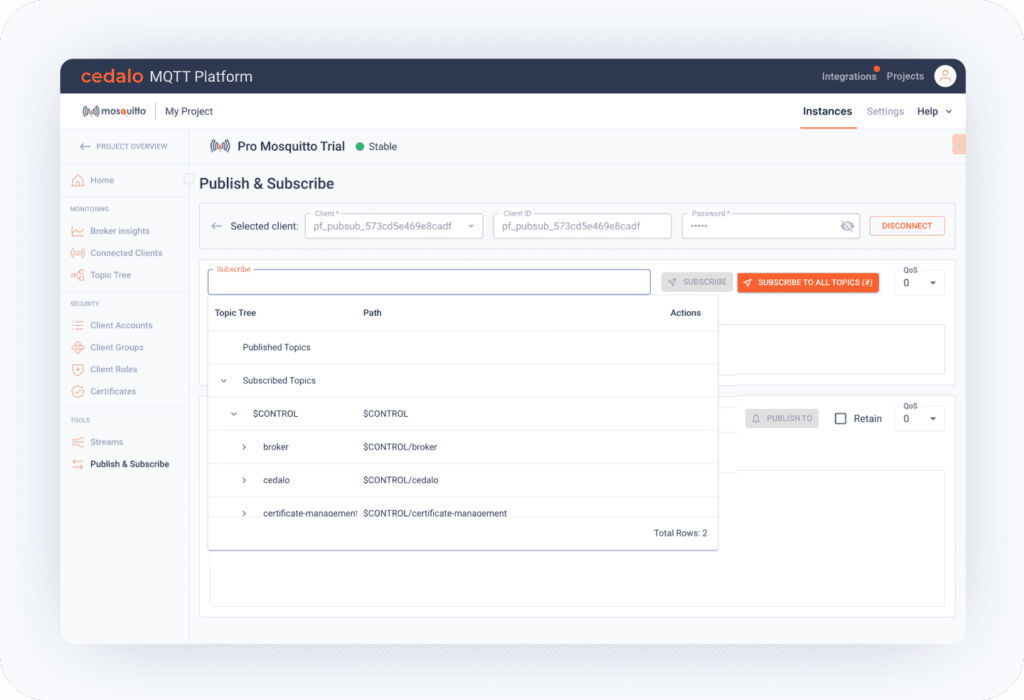This screenshot has width=1024, height=700.
Task: Open Client Roles section
Action: click(x=113, y=369)
